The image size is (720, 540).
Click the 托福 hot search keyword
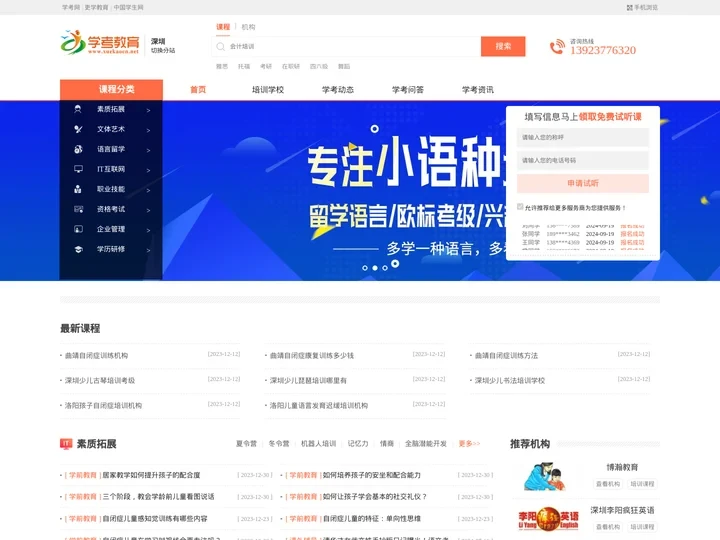(244, 66)
